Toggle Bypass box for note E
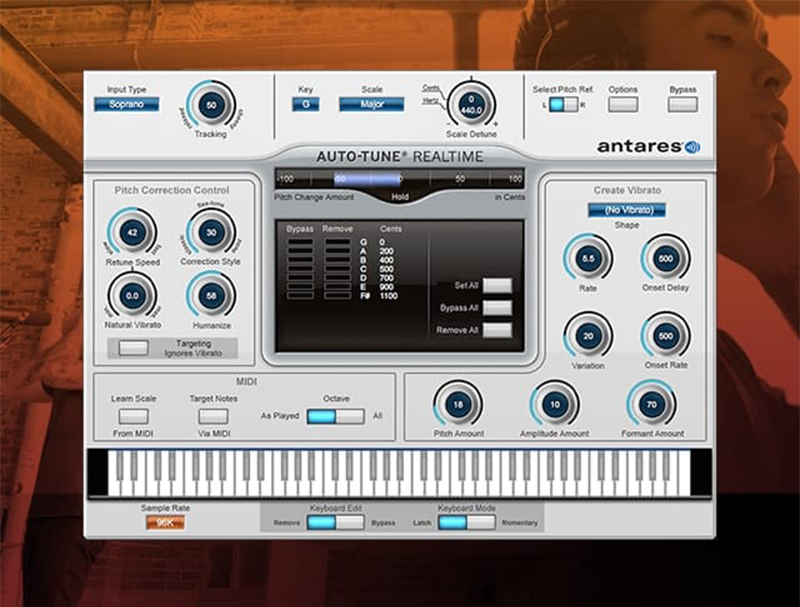 [x=300, y=287]
